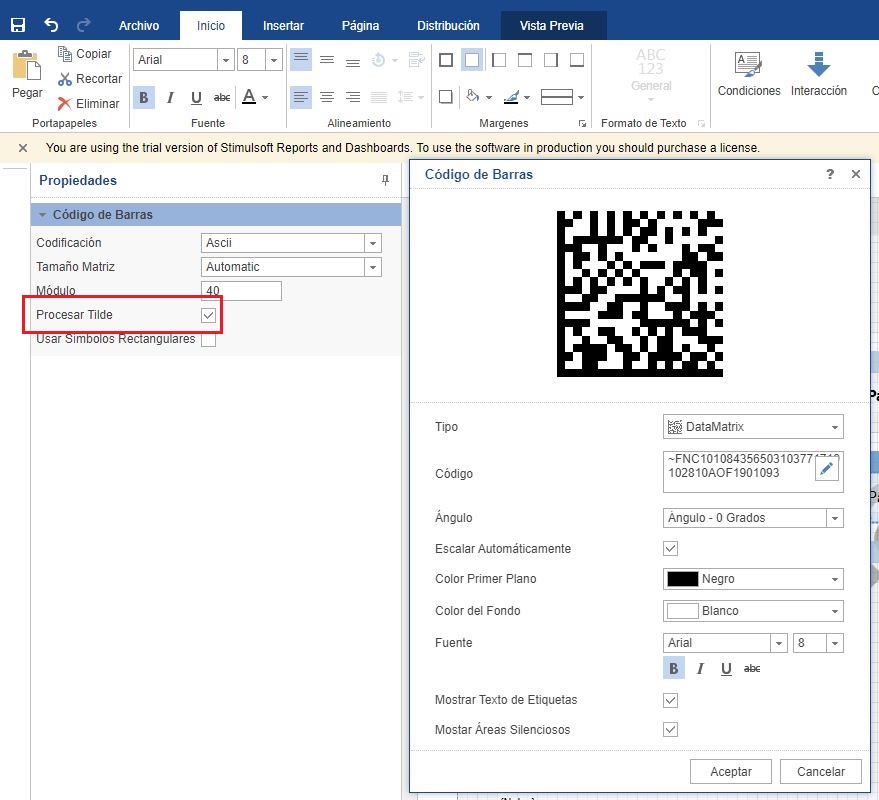Switch to the Vista Previa tab
Screen dimensions: 879x800
pyautogui.click(x=552, y=26)
